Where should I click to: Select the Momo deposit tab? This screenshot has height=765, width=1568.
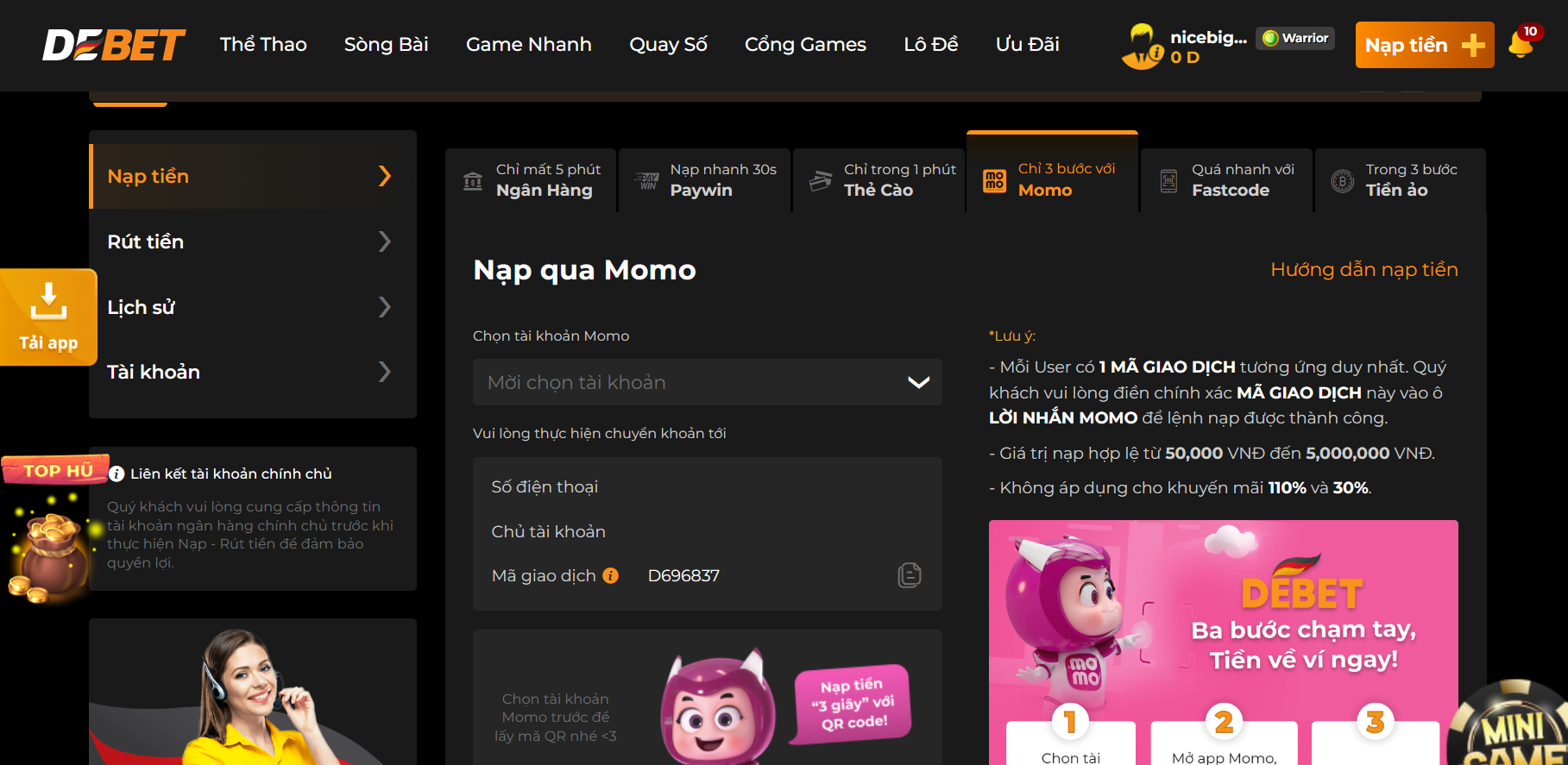[x=1052, y=172]
